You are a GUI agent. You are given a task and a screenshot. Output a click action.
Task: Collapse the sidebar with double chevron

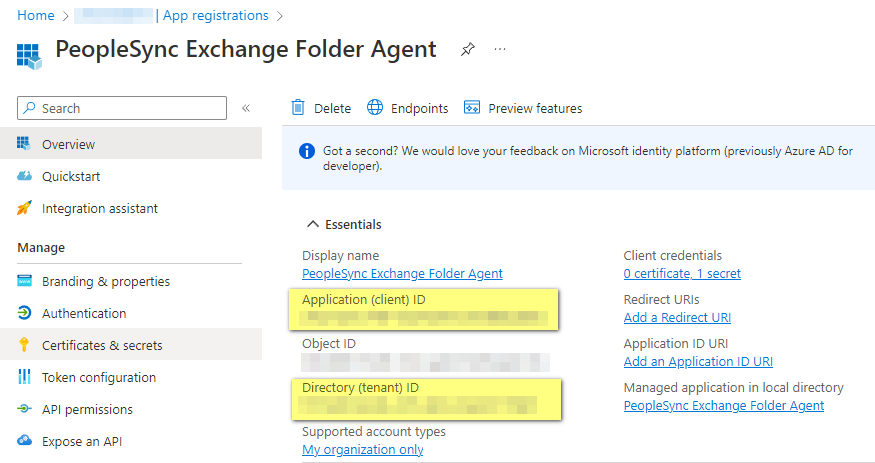246,108
